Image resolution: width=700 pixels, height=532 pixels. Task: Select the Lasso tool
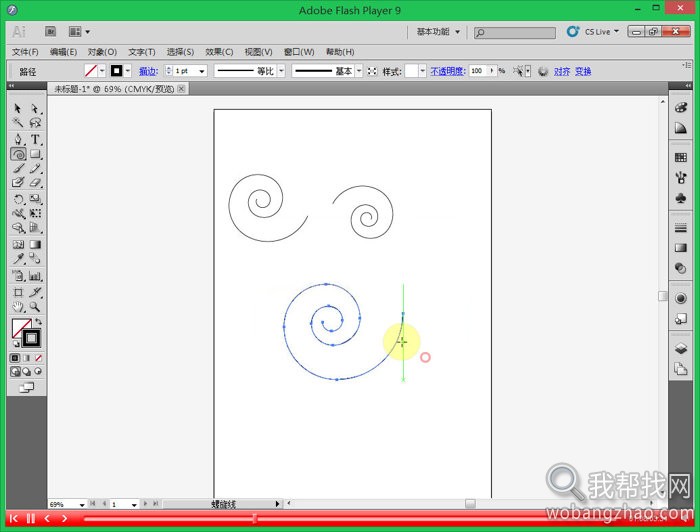coord(35,122)
